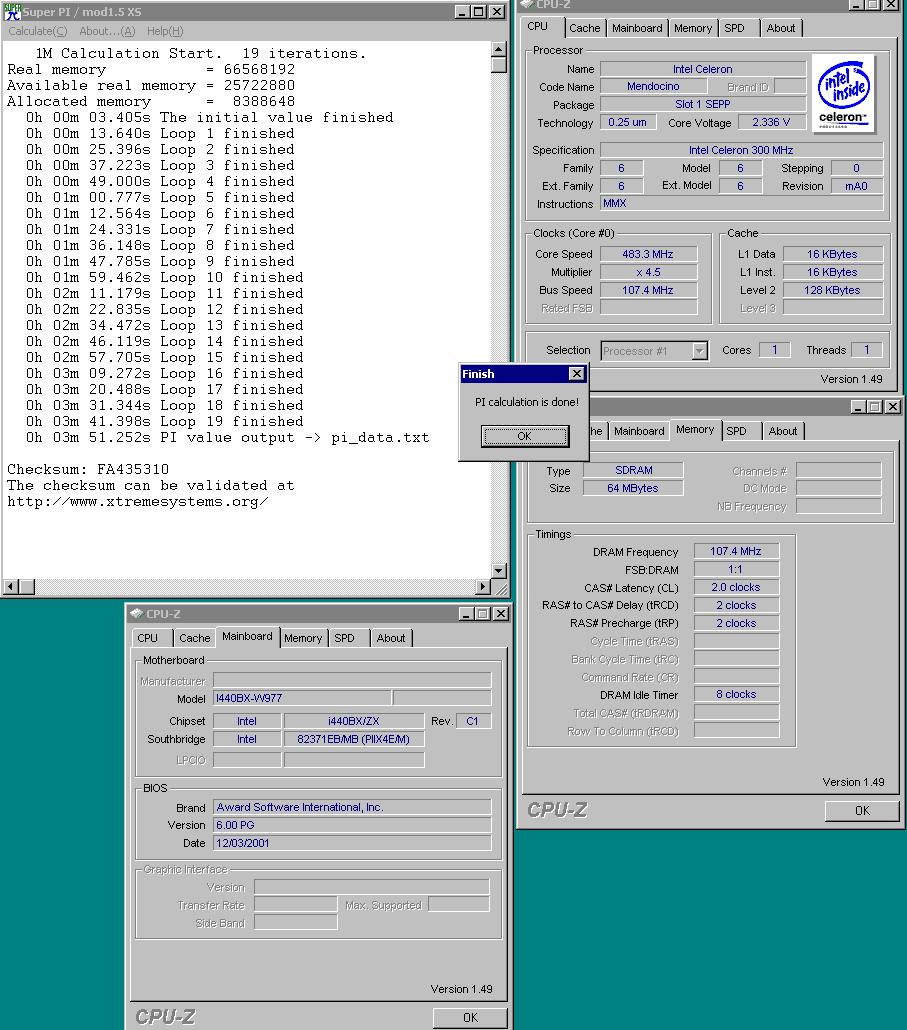Minimize the Super PI window

pyautogui.click(x=462, y=12)
